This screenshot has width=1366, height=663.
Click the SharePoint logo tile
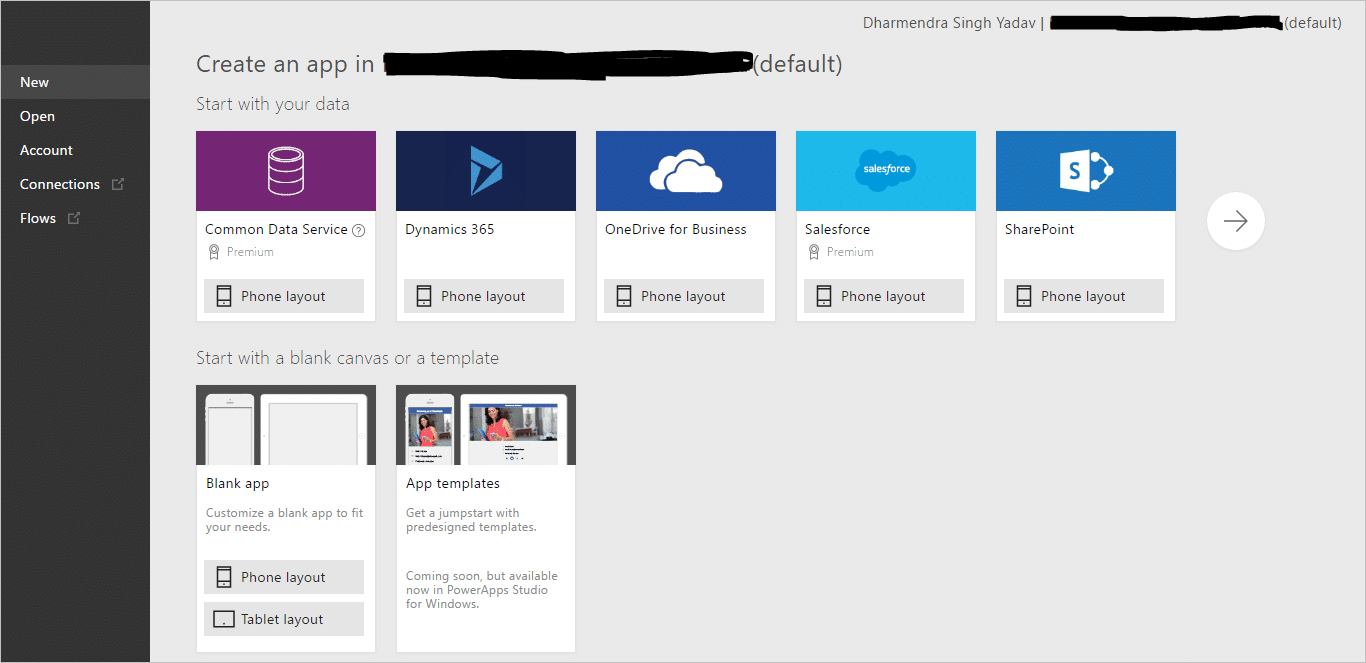click(1086, 171)
